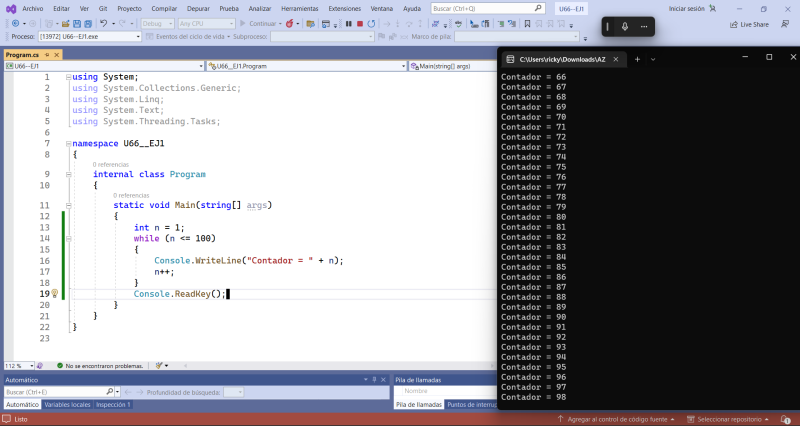Click the lightbulb quick actions icon
The height and width of the screenshot is (426, 800).
(x=55, y=294)
